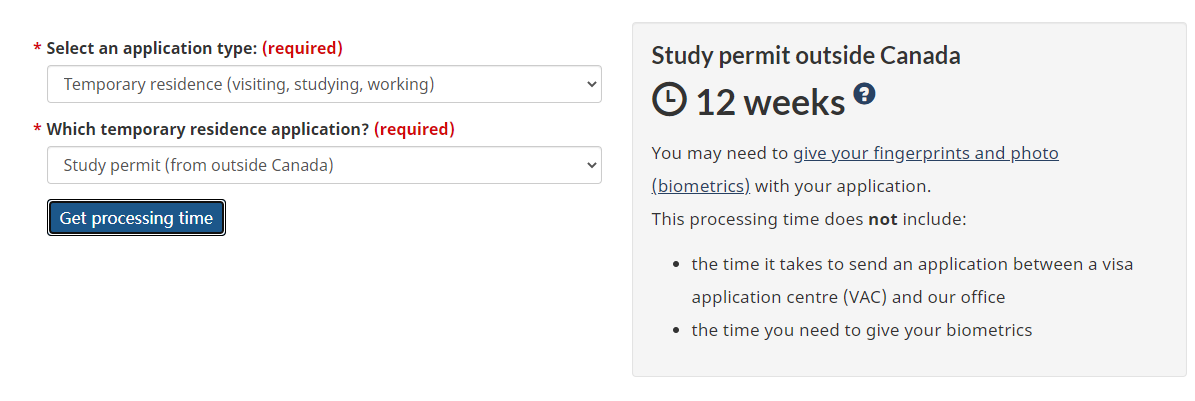The image size is (1195, 401).
Task: Click the "Study permit outside Canada" heading
Action: tap(805, 56)
